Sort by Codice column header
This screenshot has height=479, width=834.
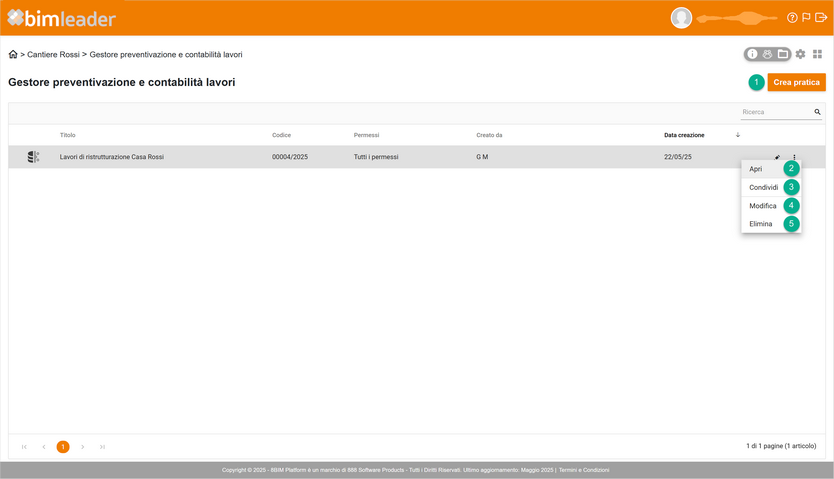(281, 135)
